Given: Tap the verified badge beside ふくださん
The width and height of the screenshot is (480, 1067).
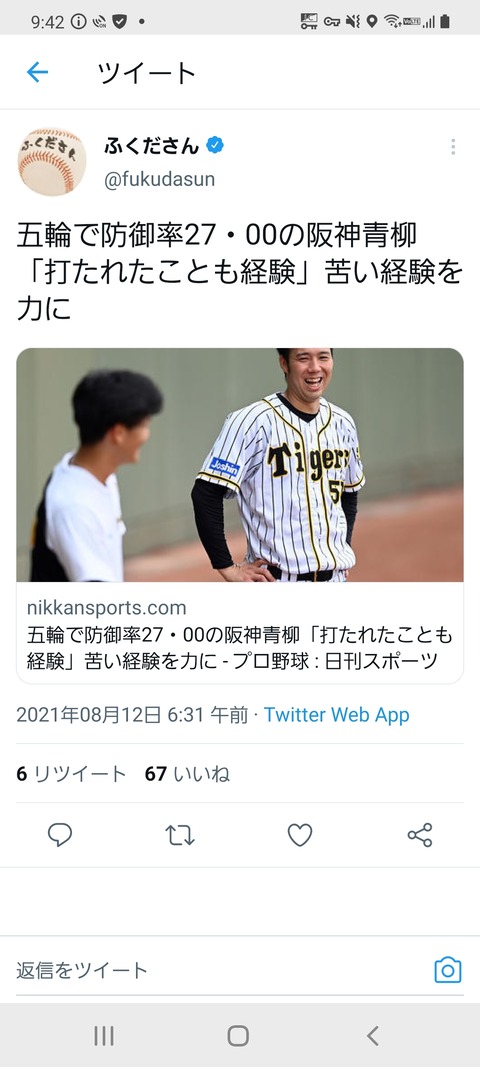Looking at the screenshot, I should 215,146.
